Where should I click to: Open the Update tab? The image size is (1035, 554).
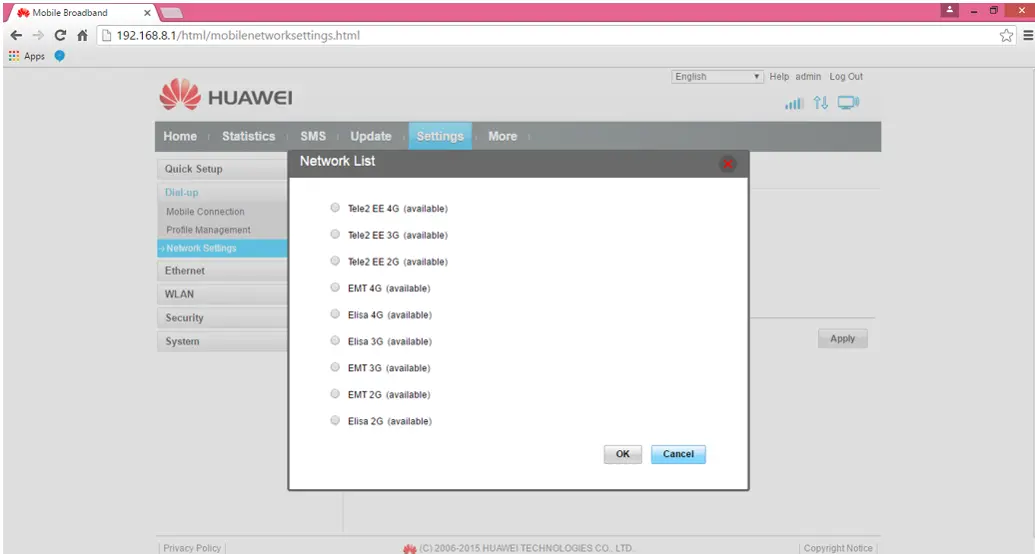(x=370, y=136)
